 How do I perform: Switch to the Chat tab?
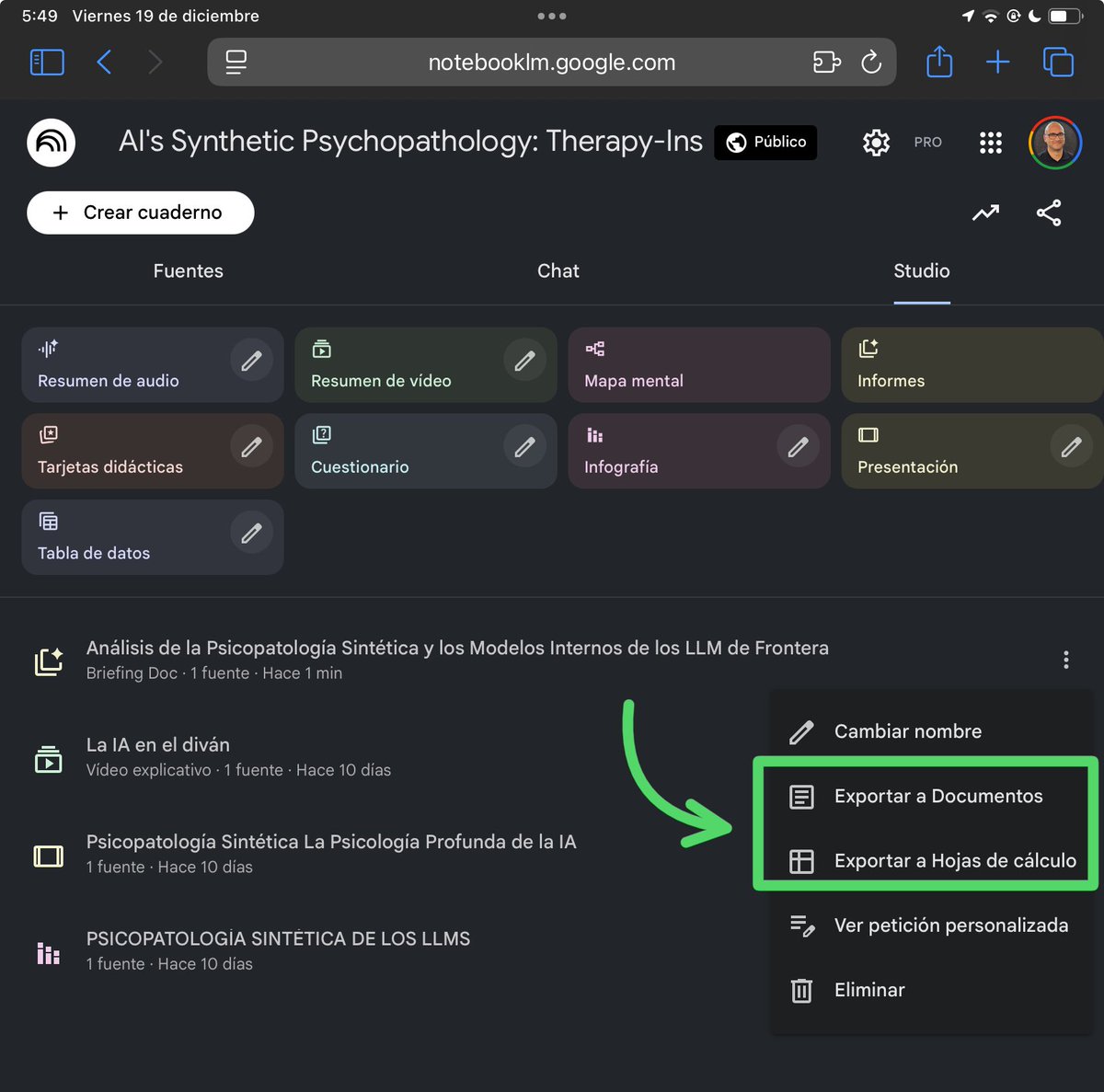pos(558,270)
